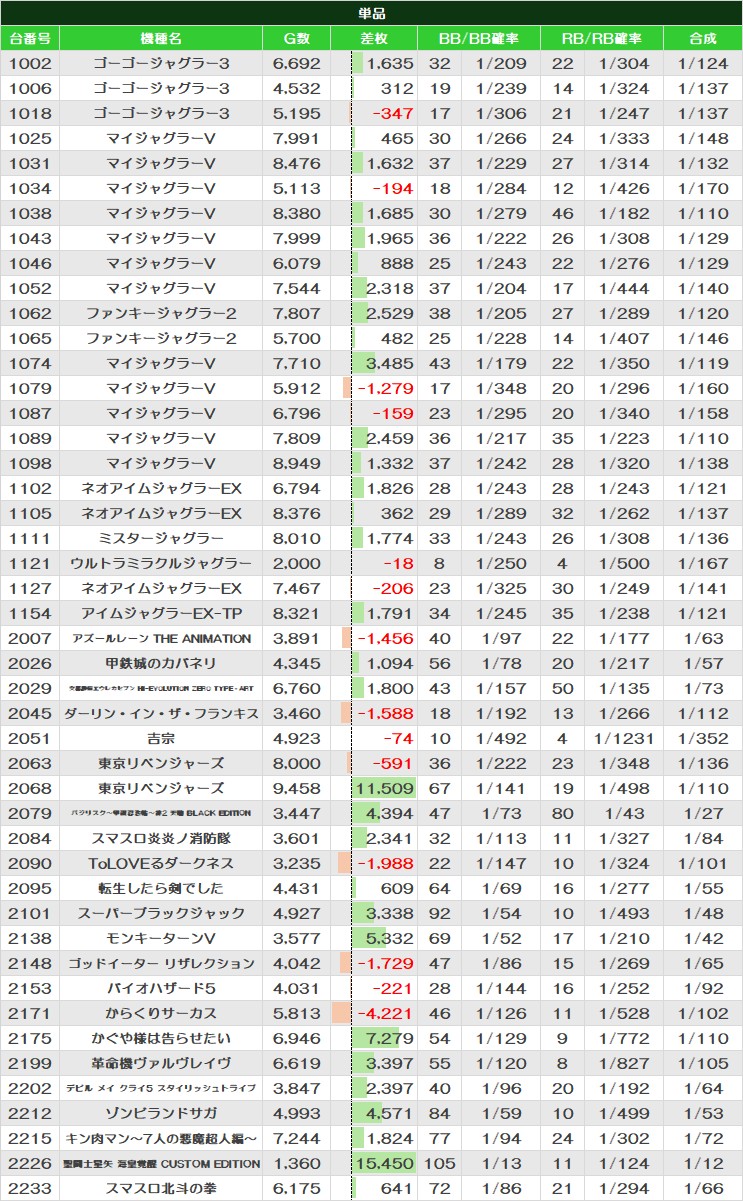
Task: Click the 15.450 difference value
Action: 386,1163
